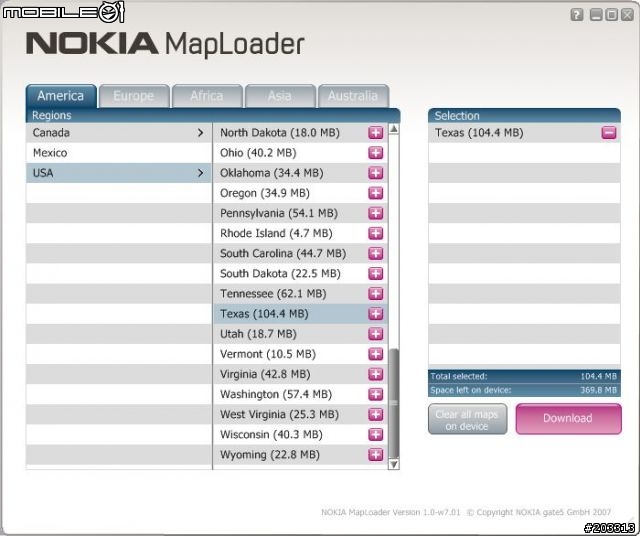Switch to the America tab
The image size is (640, 536).
coord(61,96)
